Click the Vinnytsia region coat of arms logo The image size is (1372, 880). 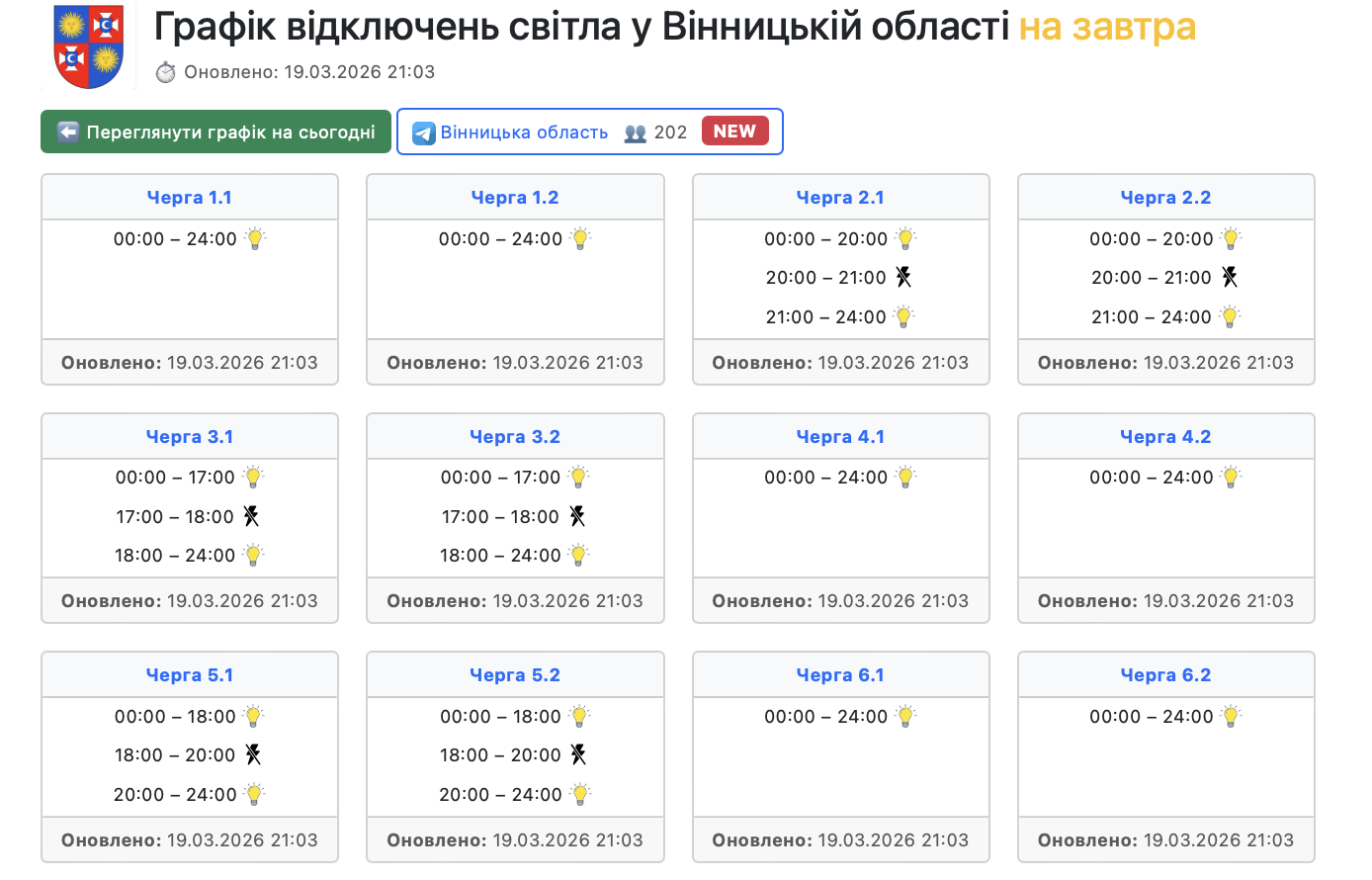tap(88, 46)
